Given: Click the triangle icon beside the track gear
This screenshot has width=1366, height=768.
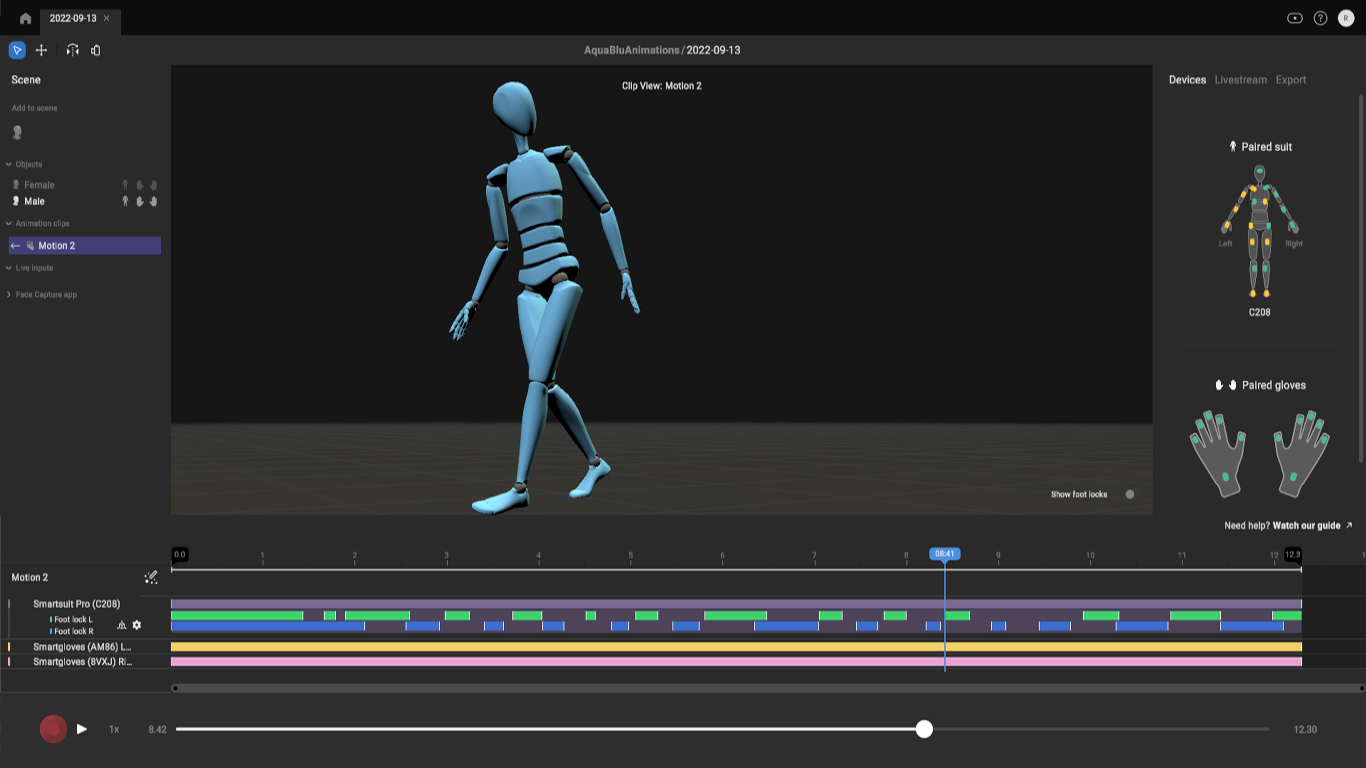Looking at the screenshot, I should [122, 625].
